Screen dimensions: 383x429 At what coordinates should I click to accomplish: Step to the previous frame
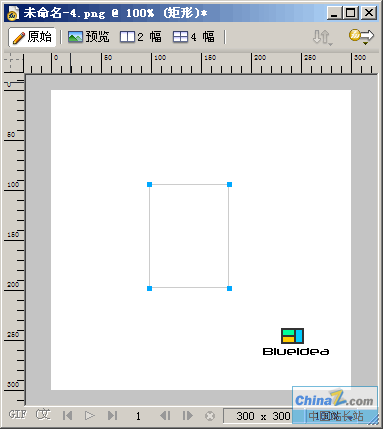tap(165, 415)
